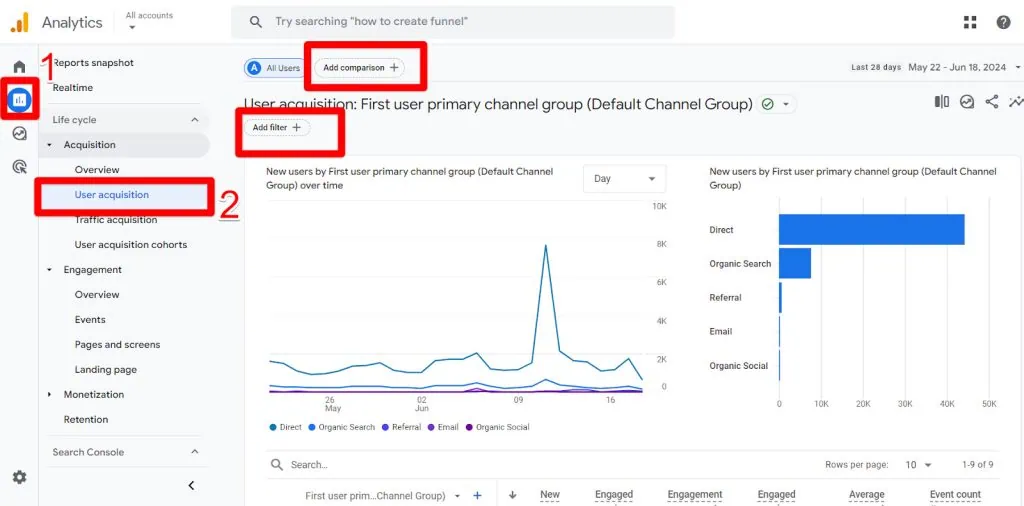Open the Insights icon in report header
The height and width of the screenshot is (506, 1024).
1016,102
